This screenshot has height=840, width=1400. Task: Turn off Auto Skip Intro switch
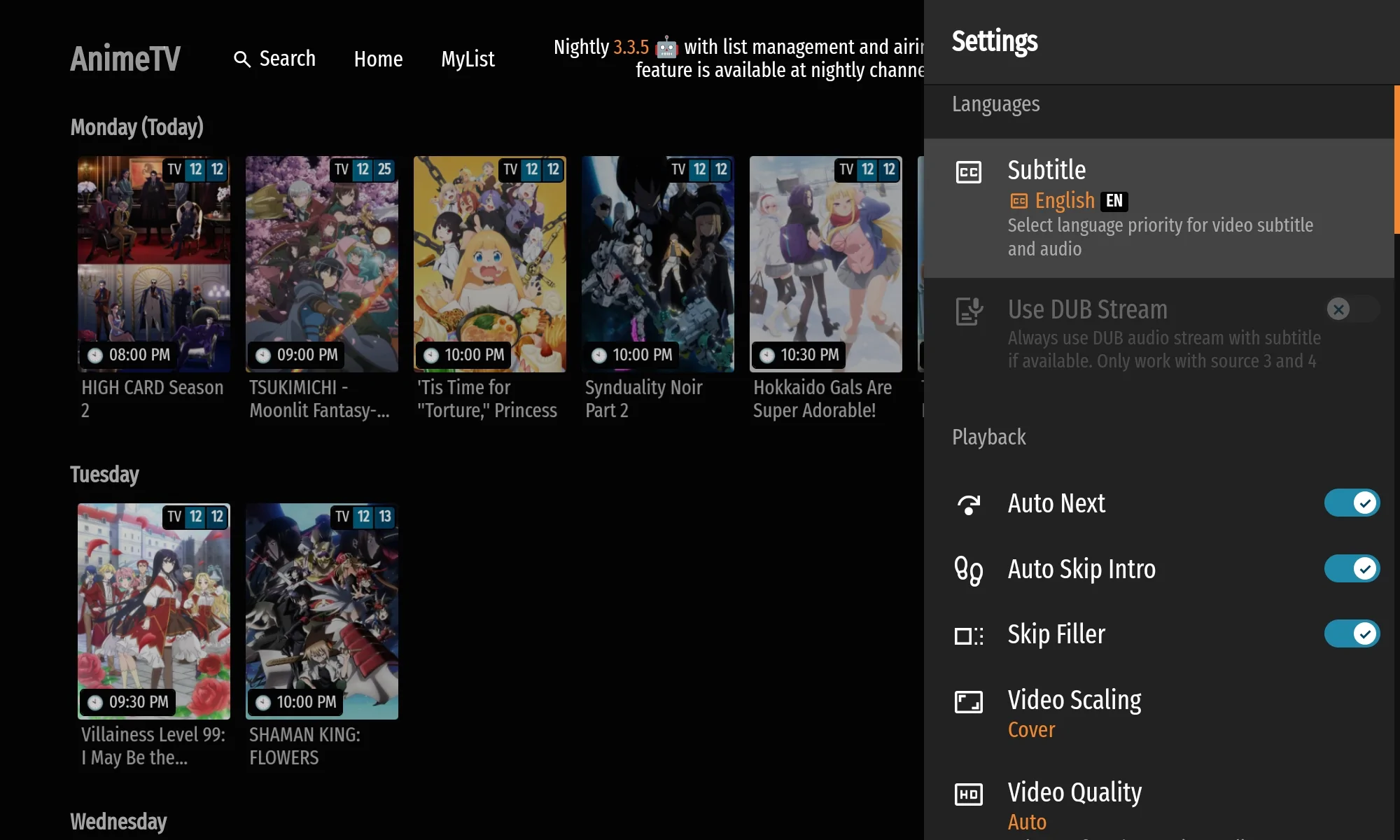point(1352,568)
